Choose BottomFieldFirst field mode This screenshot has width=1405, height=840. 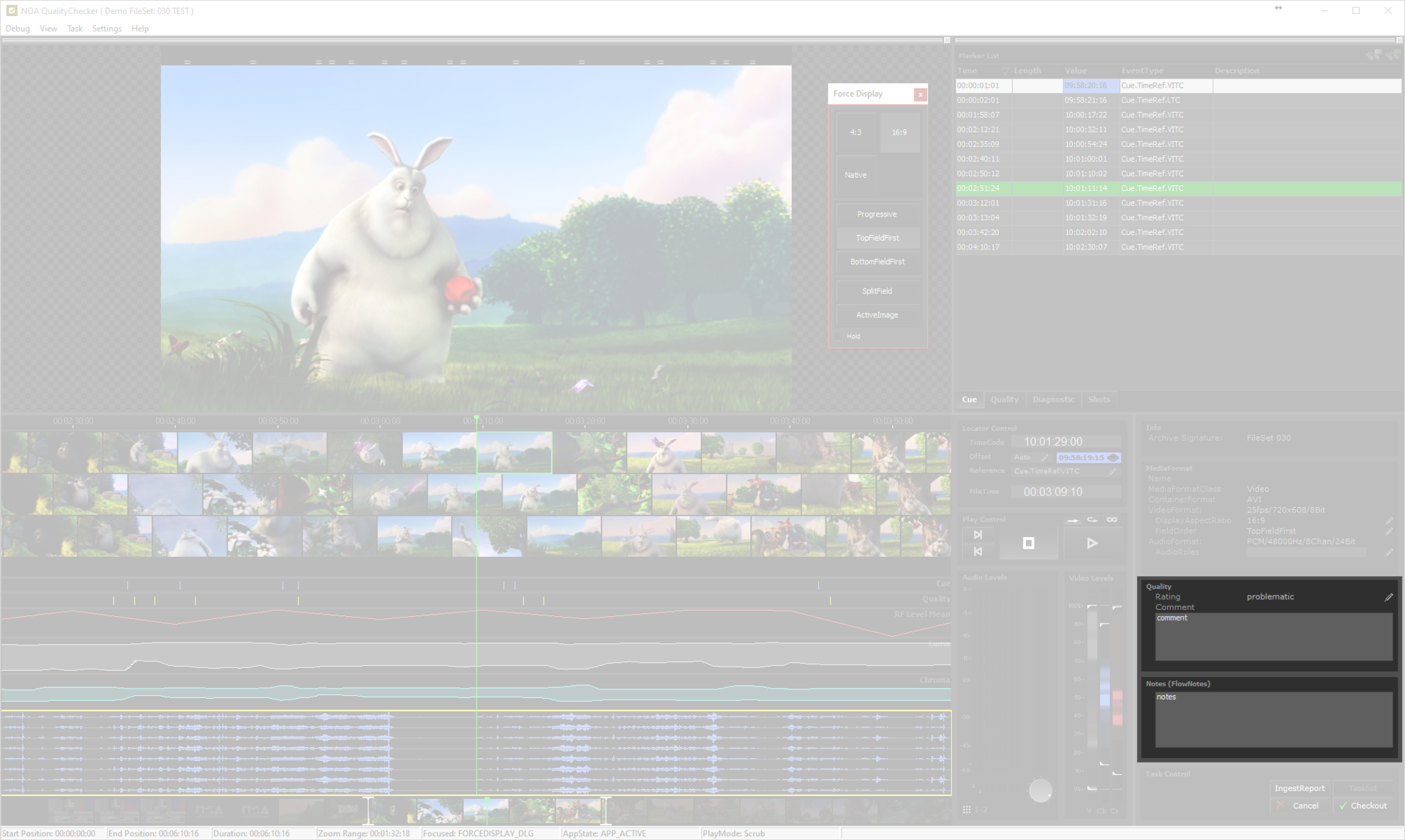click(877, 261)
